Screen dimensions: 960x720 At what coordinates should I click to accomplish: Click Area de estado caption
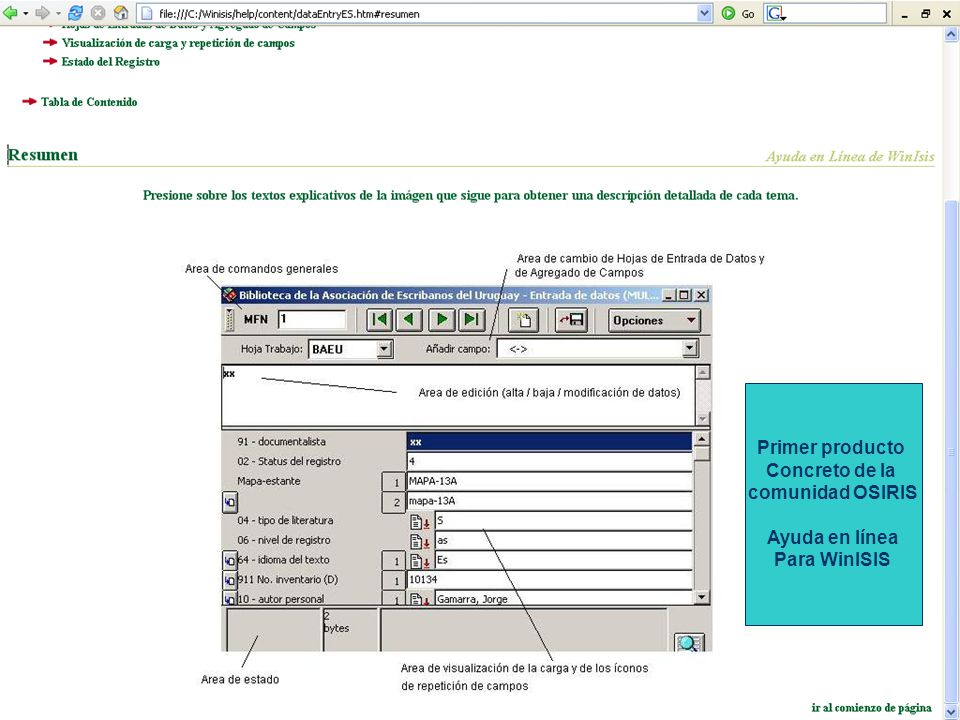click(240, 680)
